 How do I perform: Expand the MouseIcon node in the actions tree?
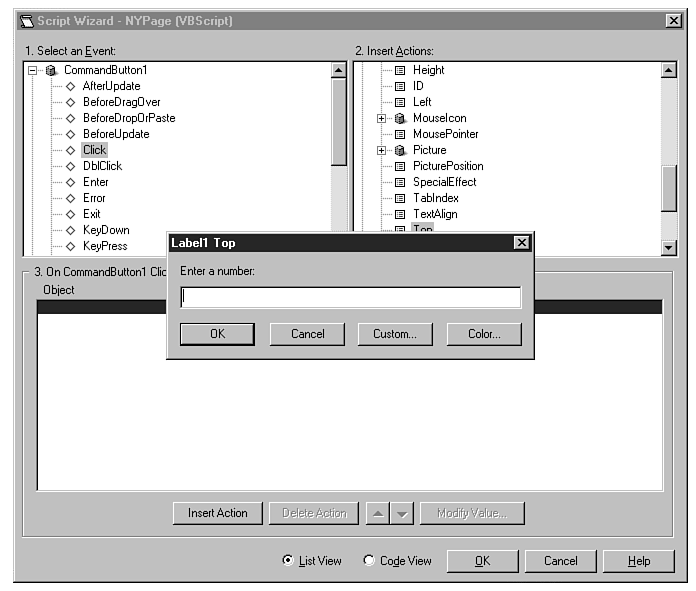pyautogui.click(x=381, y=118)
